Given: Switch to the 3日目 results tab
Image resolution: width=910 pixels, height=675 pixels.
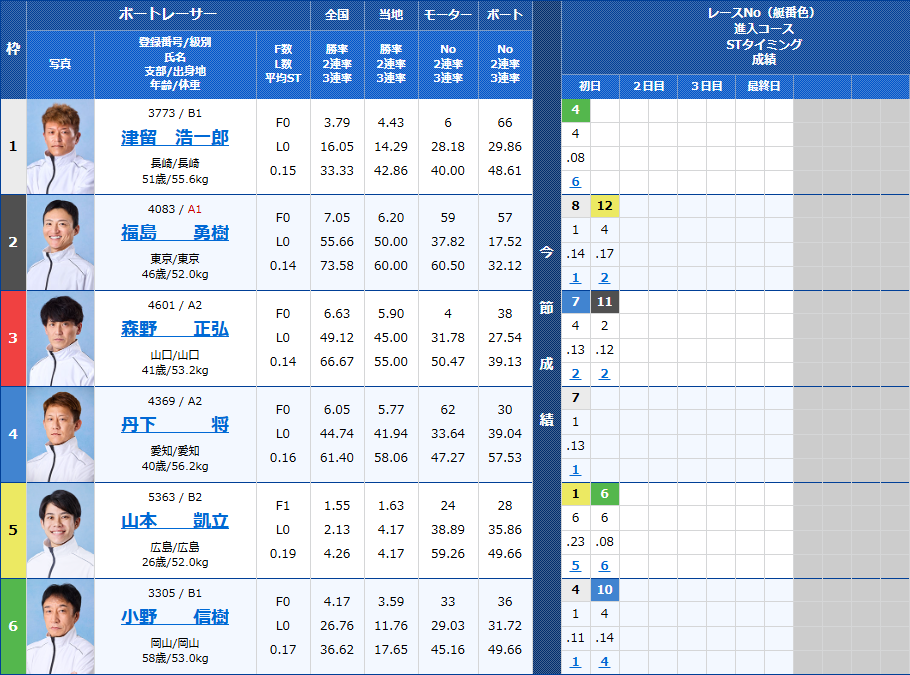Looking at the screenshot, I should click(x=708, y=86).
